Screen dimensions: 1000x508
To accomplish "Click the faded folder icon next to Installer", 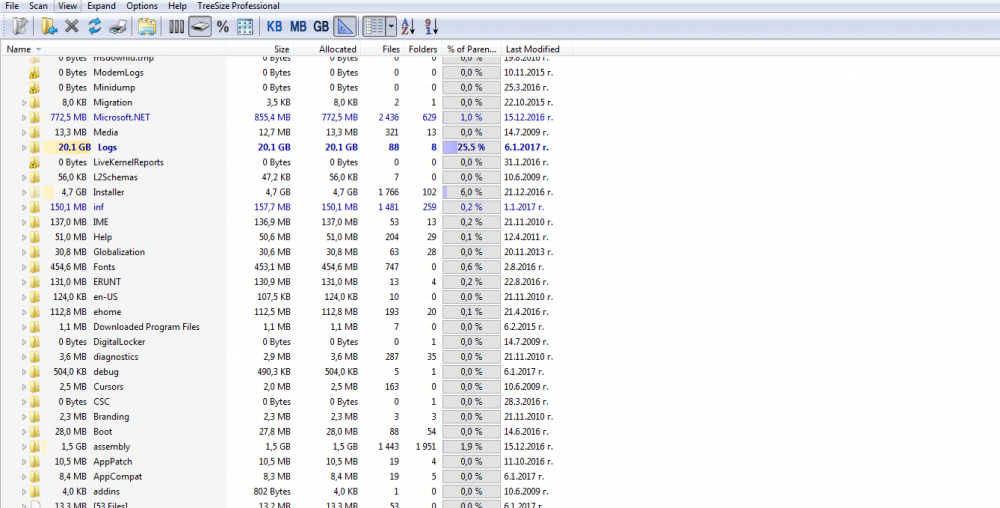I will [34, 192].
